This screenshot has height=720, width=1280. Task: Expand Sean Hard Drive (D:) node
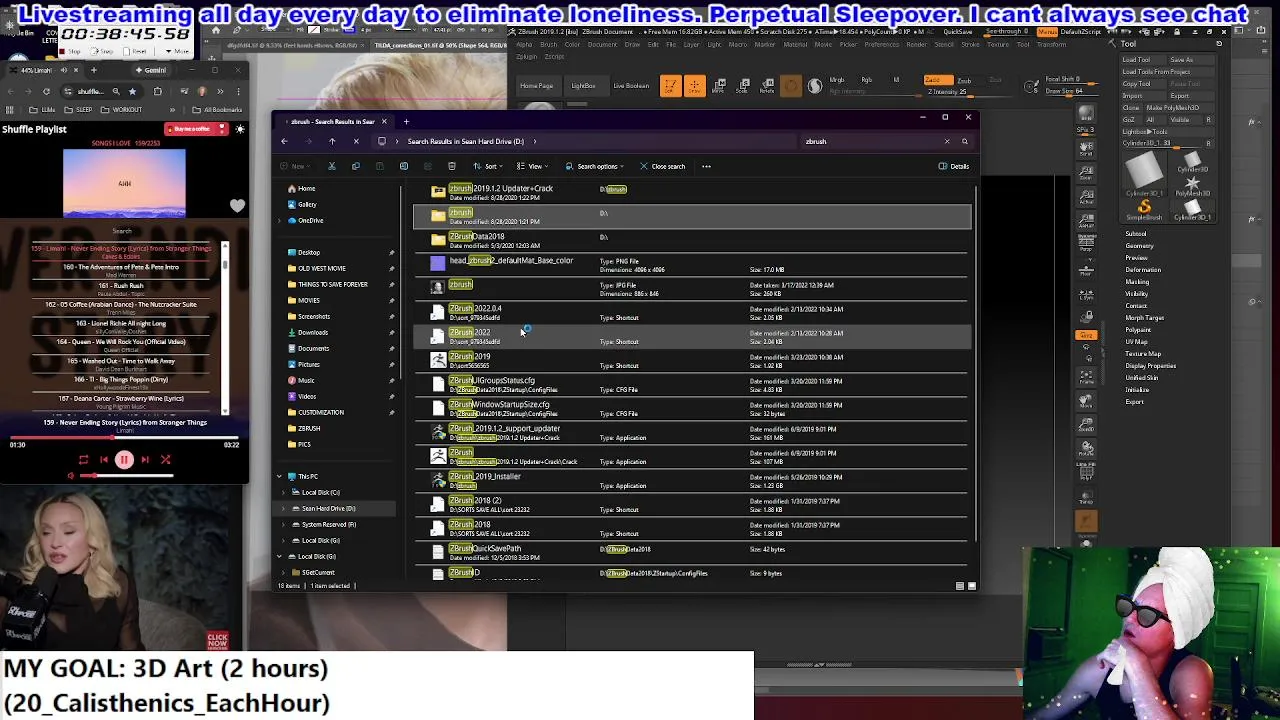click(284, 508)
